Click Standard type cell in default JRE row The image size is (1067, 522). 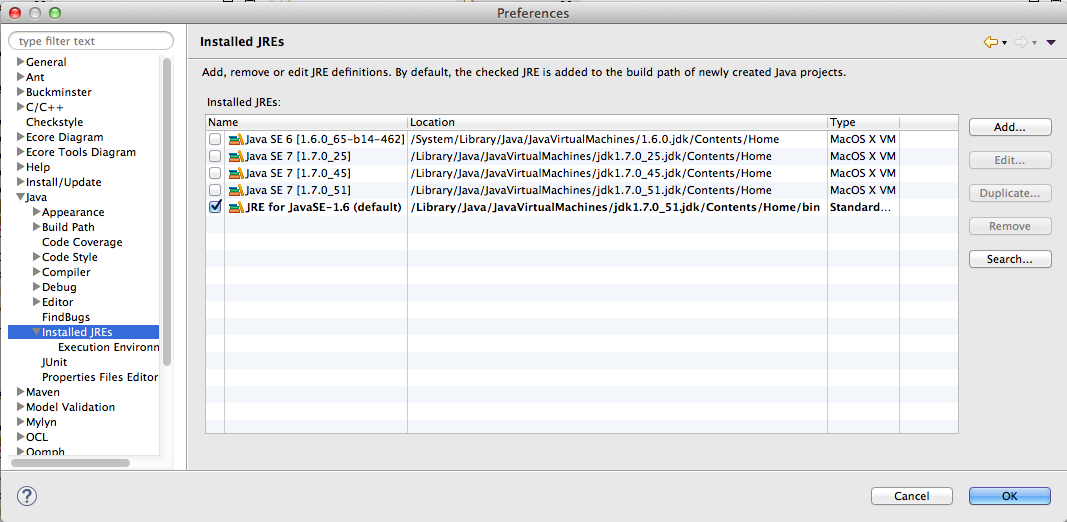860,207
